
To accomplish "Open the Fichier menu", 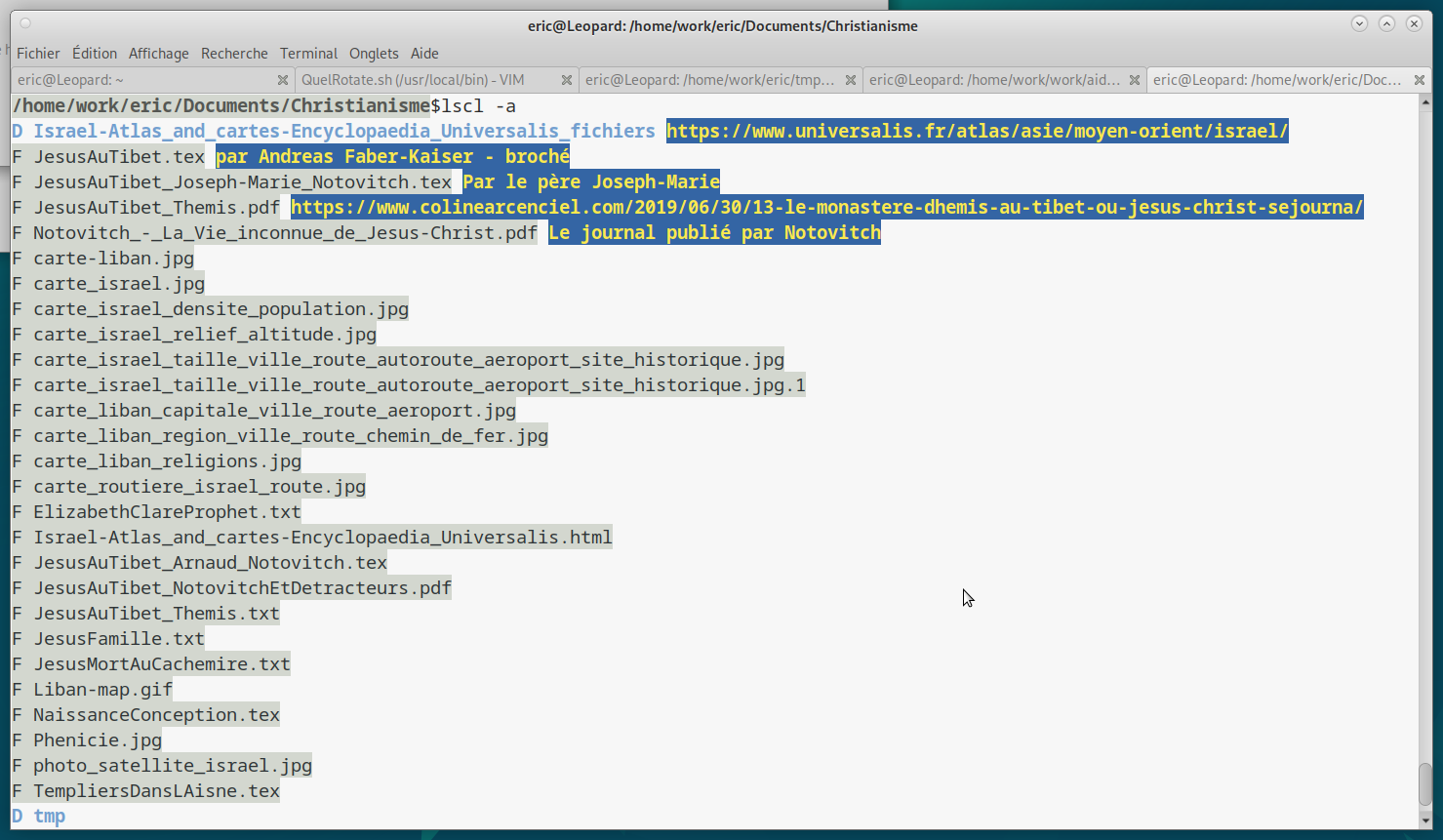I will point(38,54).
